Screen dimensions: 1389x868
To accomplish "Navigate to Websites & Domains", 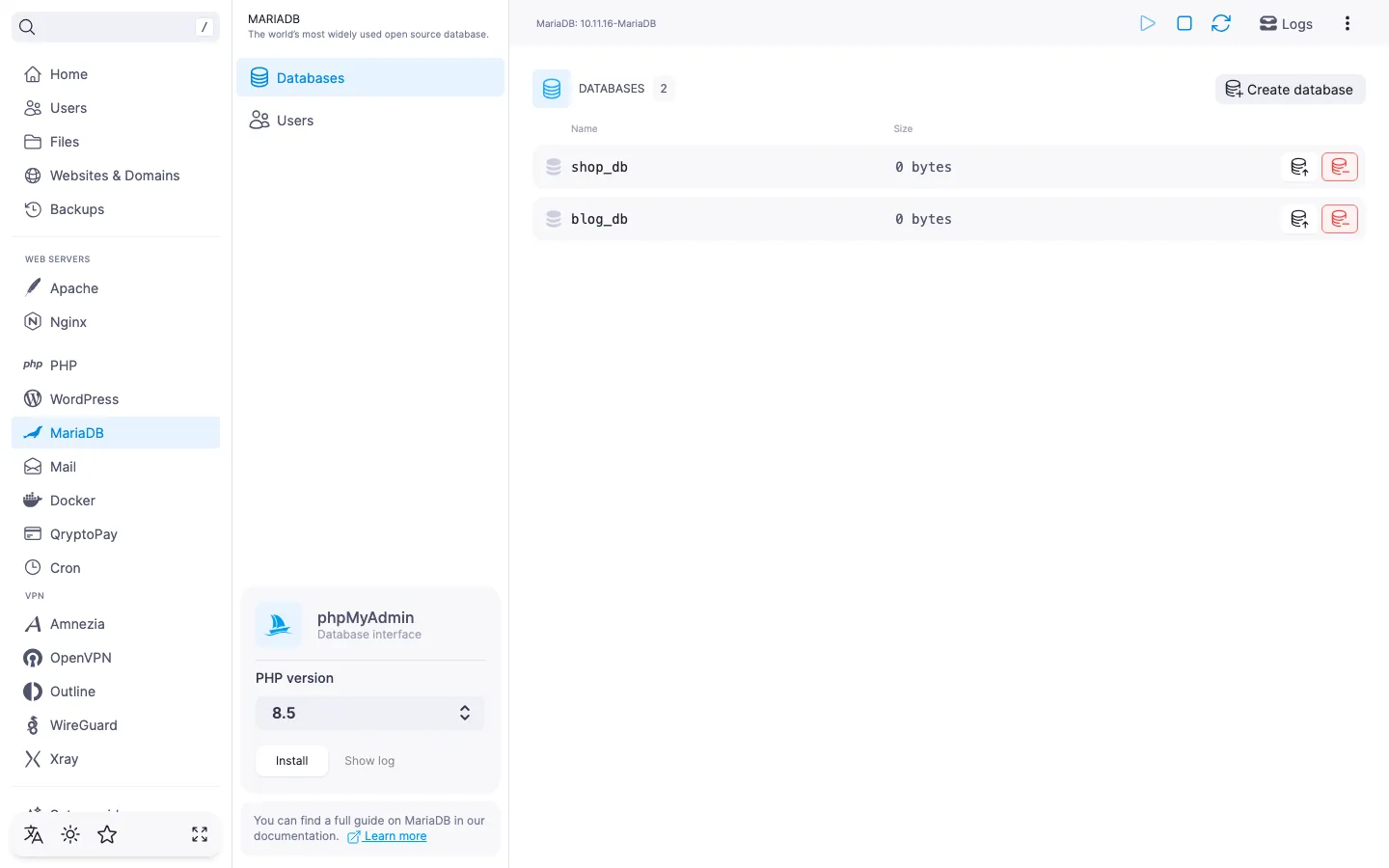I will click(x=116, y=176).
